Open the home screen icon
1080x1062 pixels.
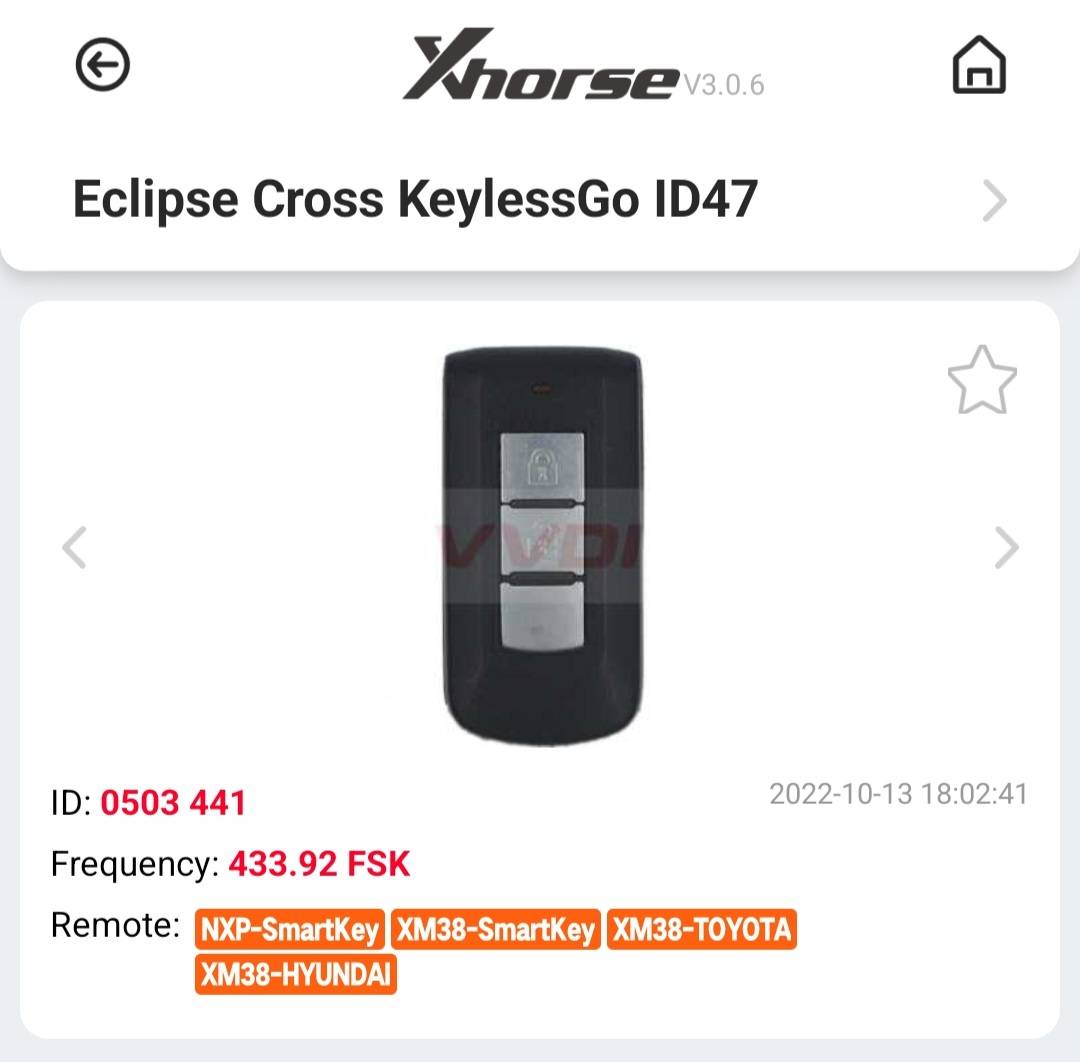979,65
